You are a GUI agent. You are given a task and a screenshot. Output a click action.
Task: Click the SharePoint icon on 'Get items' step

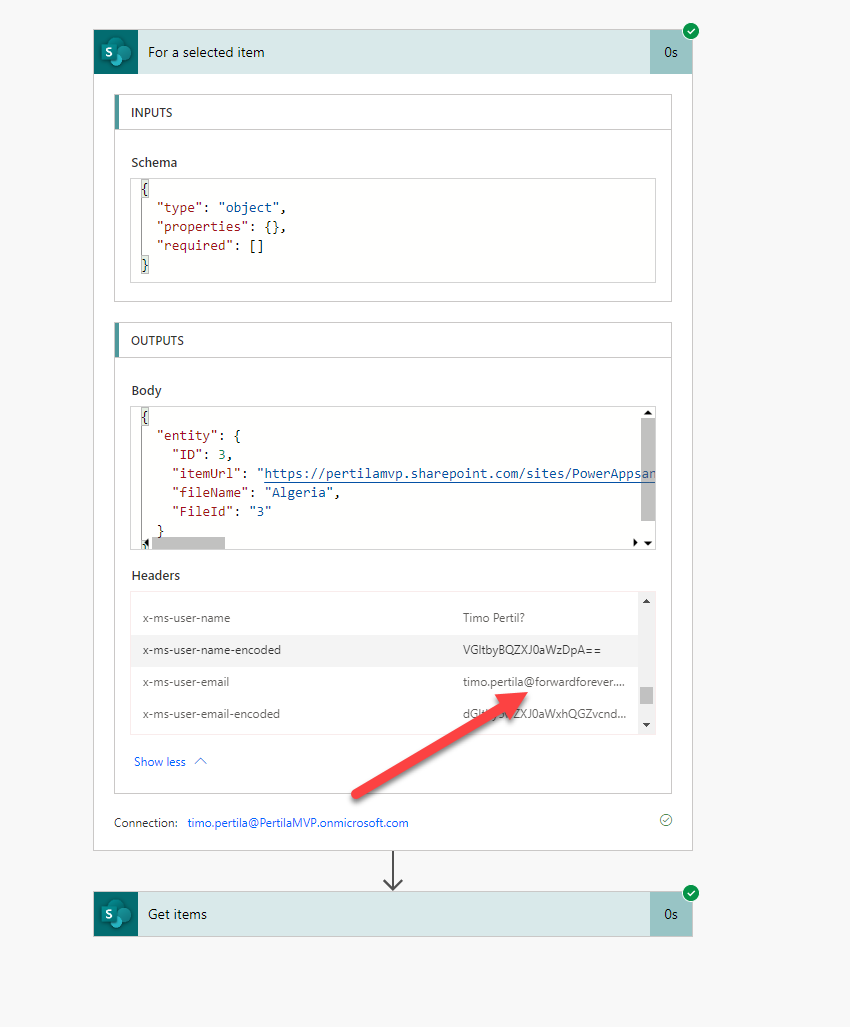(x=116, y=914)
